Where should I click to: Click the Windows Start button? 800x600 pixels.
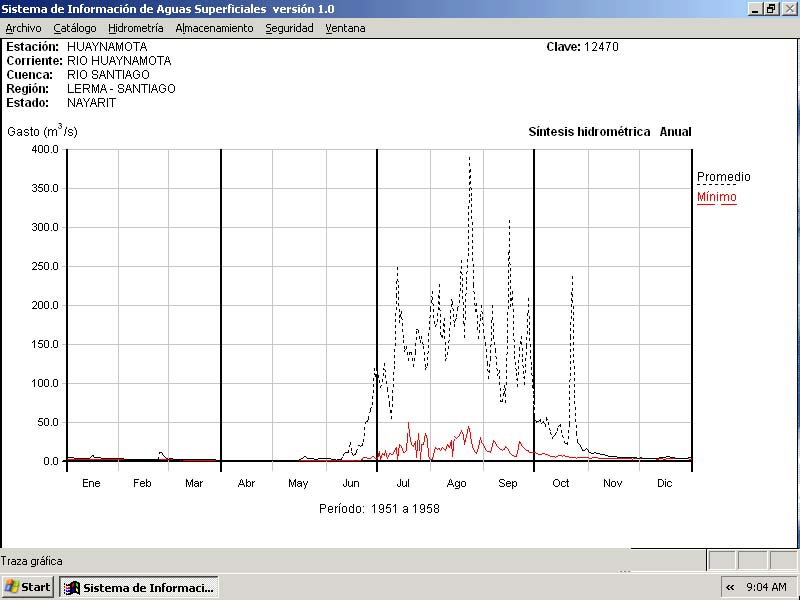point(28,587)
